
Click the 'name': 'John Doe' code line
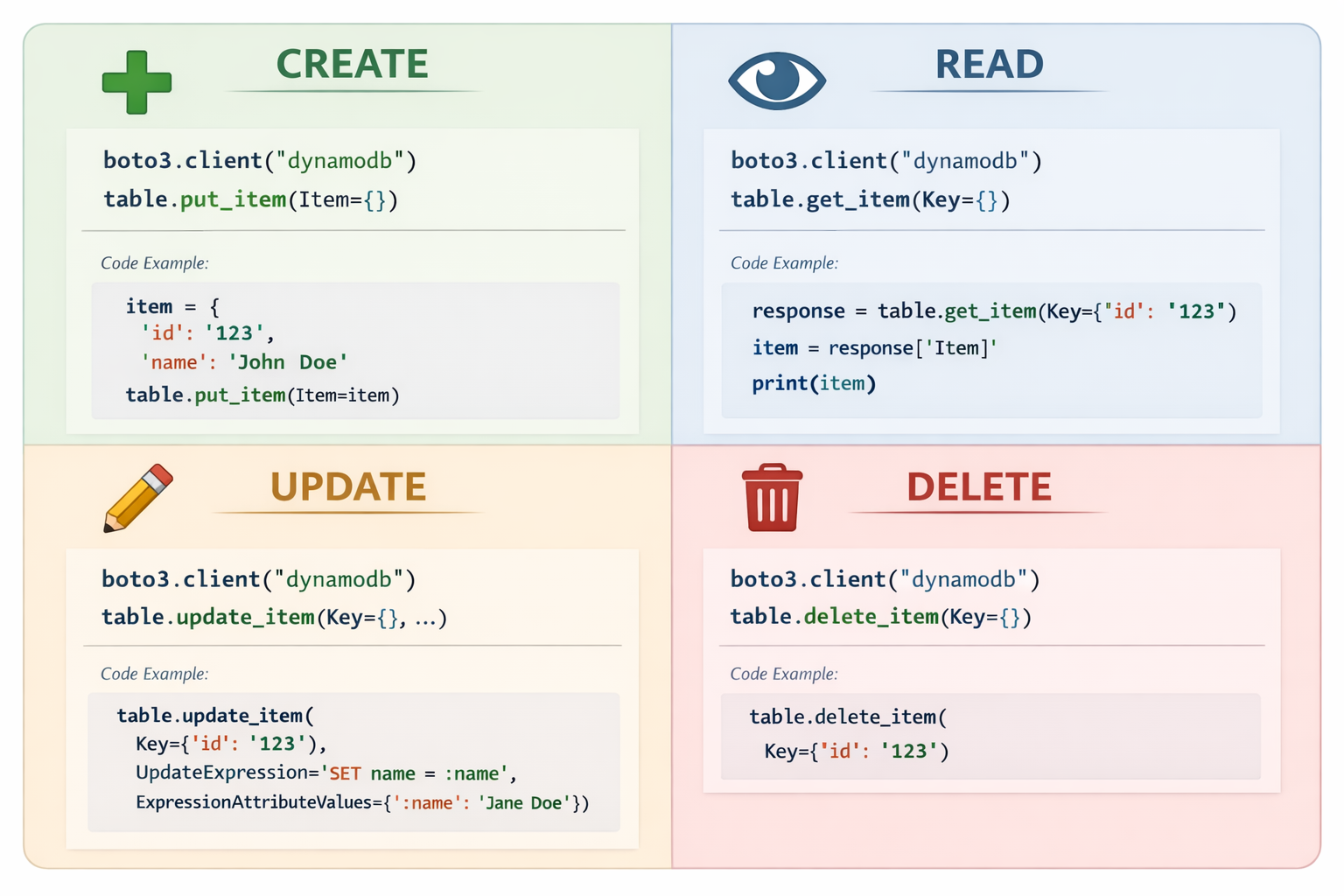tap(244, 362)
